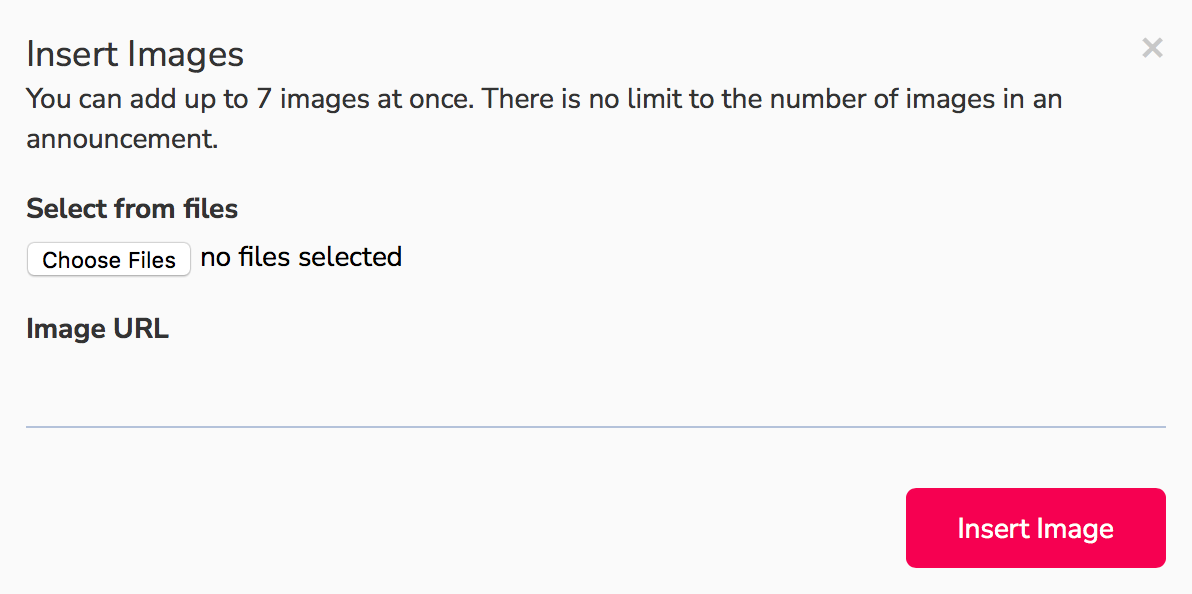
Task: Dismiss the dialog with the gray X icon
Action: coord(1152,48)
